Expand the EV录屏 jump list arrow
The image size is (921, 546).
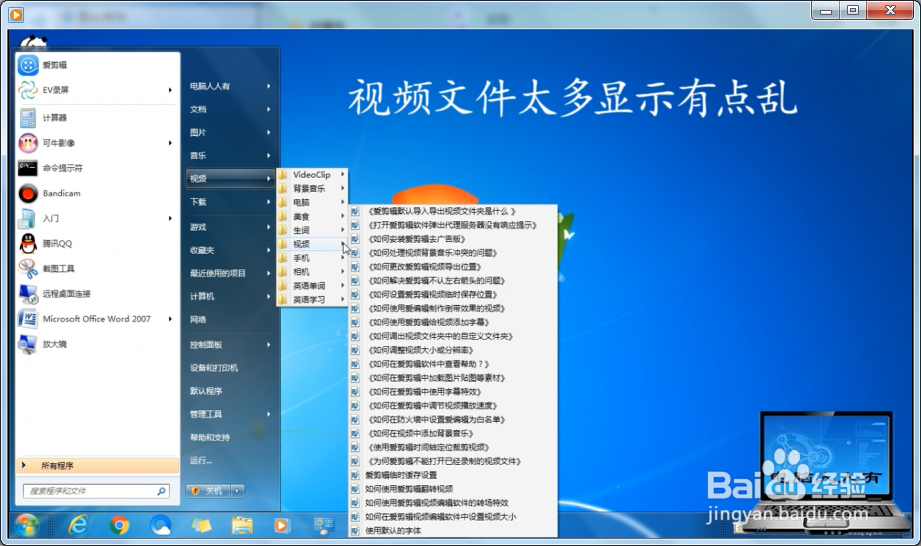[x=170, y=90]
